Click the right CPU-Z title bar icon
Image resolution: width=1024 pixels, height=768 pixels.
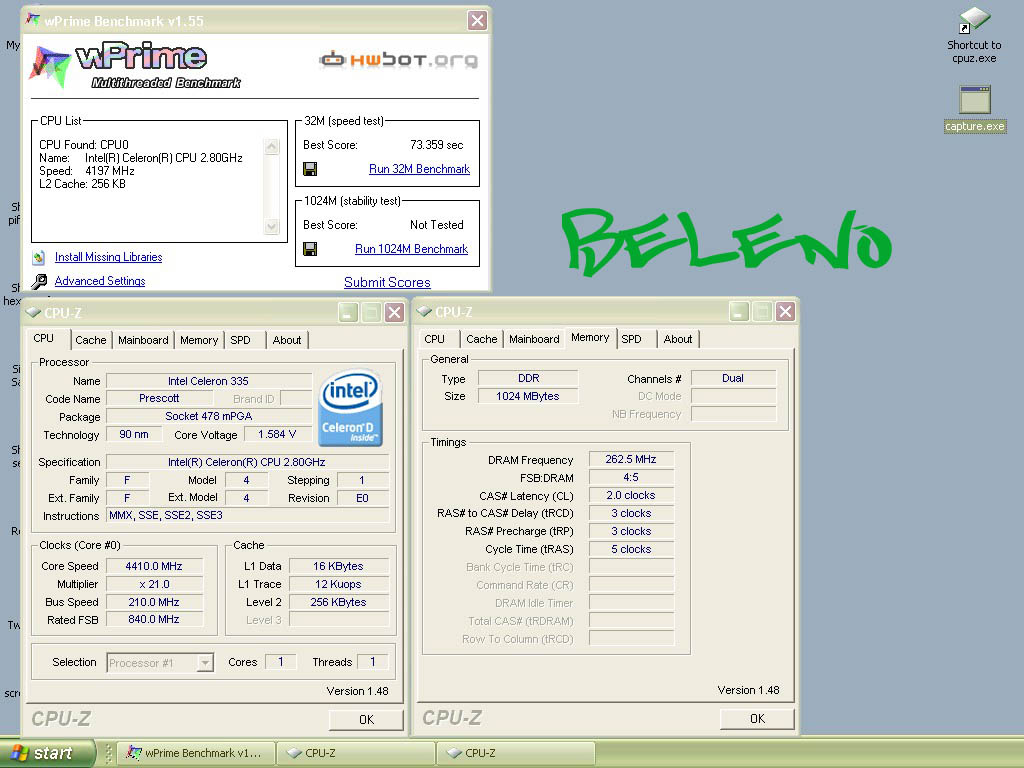coord(424,312)
